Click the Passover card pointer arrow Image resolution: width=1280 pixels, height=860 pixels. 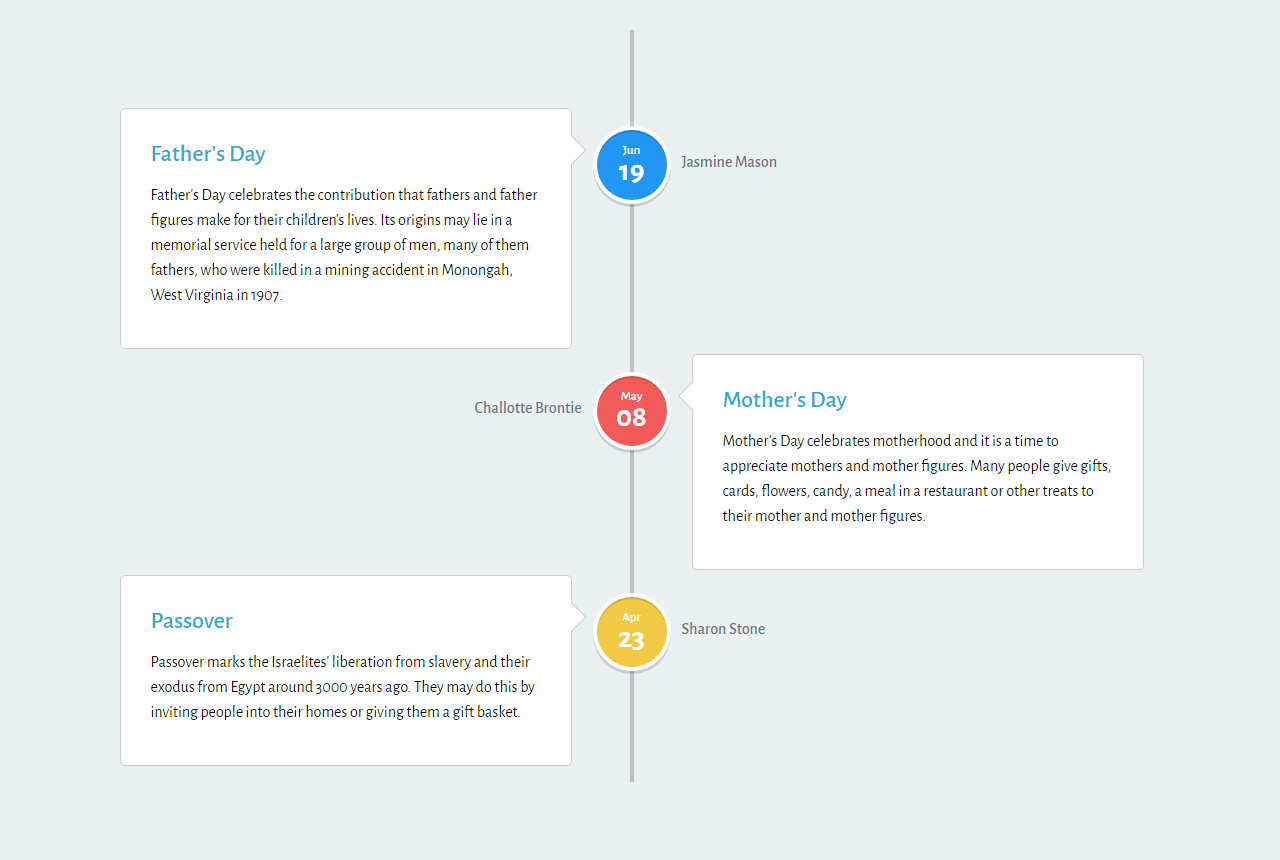click(578, 617)
